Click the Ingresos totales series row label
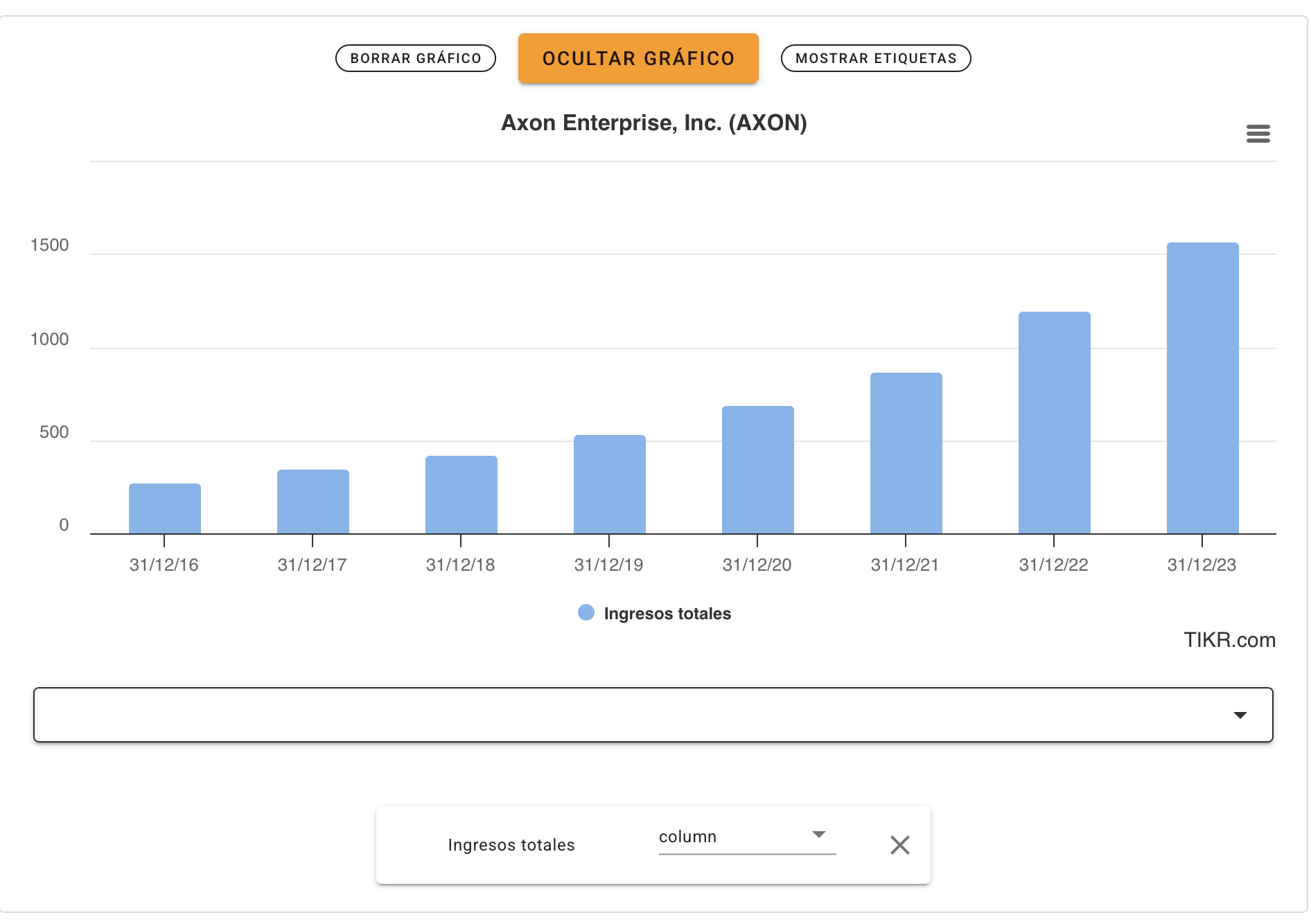The height and width of the screenshot is (924, 1311). tap(511, 845)
